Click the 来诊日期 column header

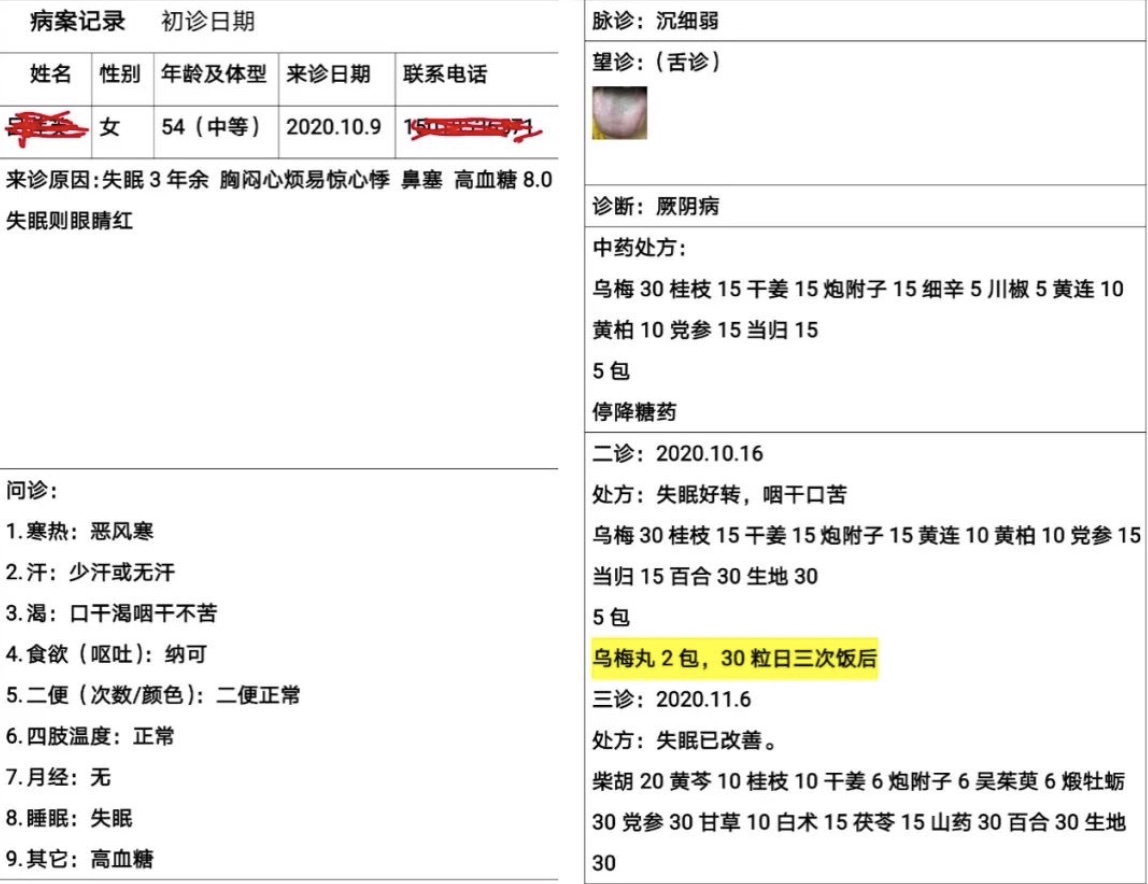point(328,75)
